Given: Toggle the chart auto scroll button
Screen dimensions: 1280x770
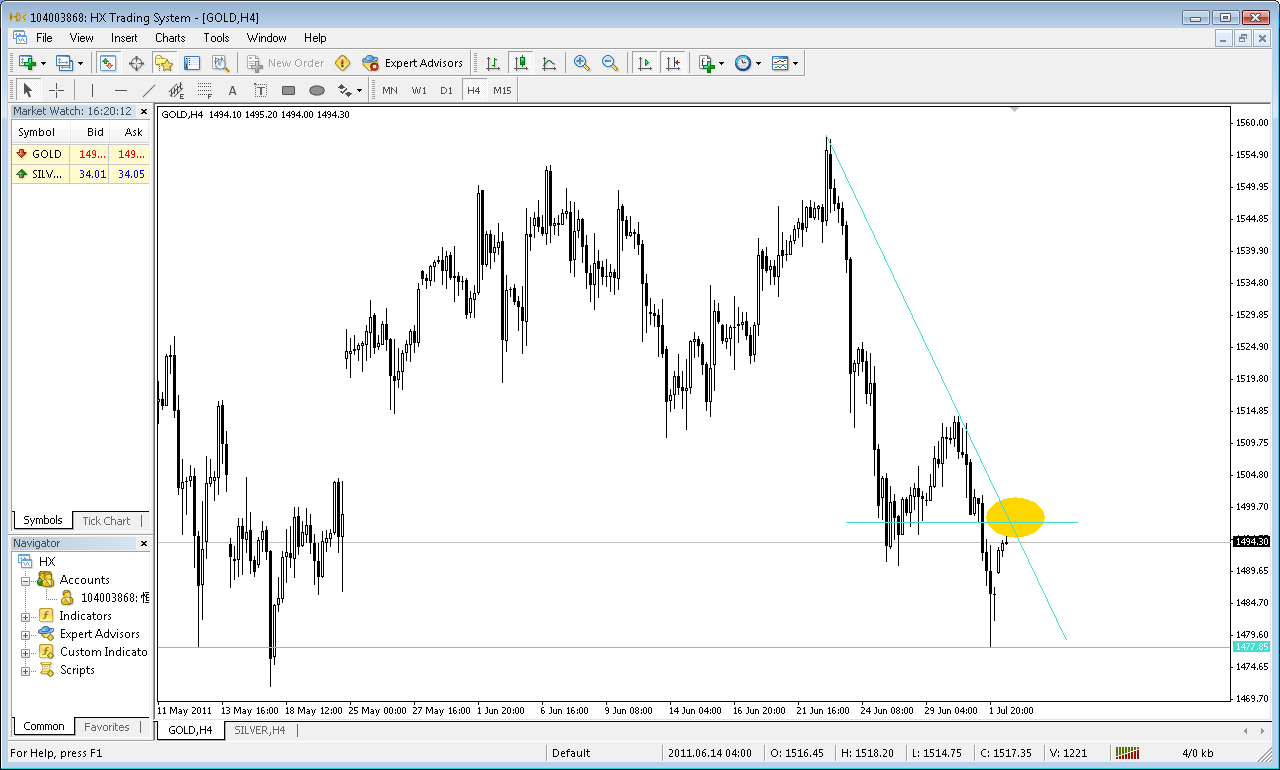Looking at the screenshot, I should [x=645, y=63].
